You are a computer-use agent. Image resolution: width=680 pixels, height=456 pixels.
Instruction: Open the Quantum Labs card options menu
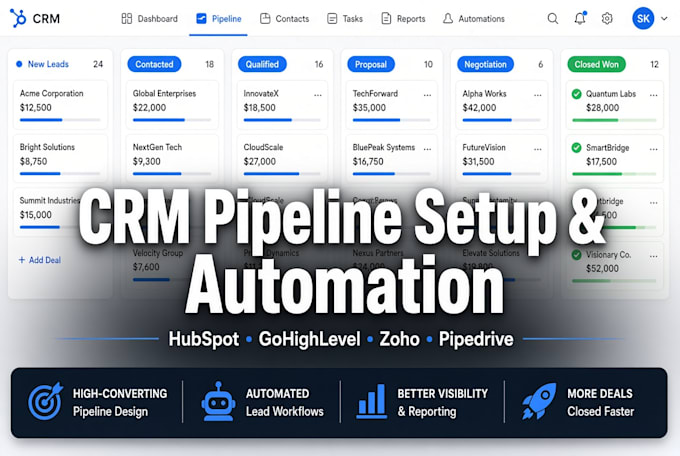[654, 95]
